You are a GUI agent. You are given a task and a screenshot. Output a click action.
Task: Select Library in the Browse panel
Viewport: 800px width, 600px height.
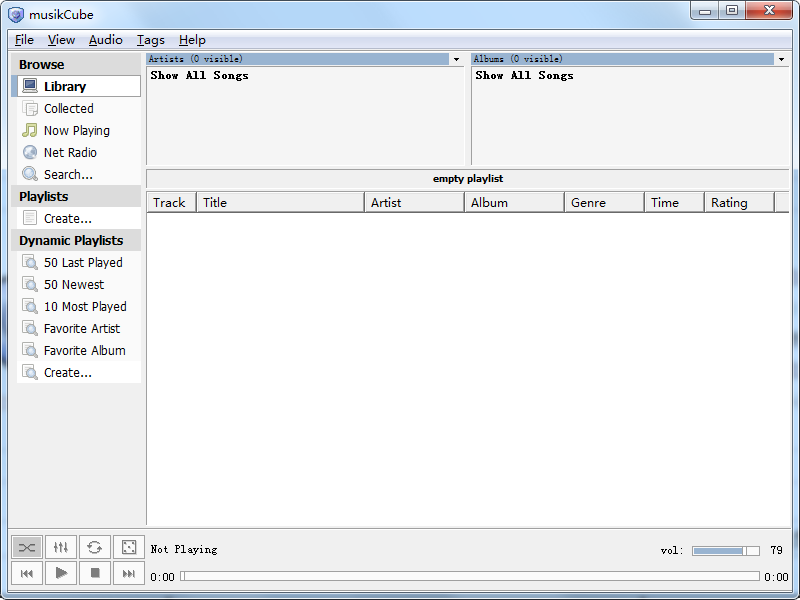[65, 87]
